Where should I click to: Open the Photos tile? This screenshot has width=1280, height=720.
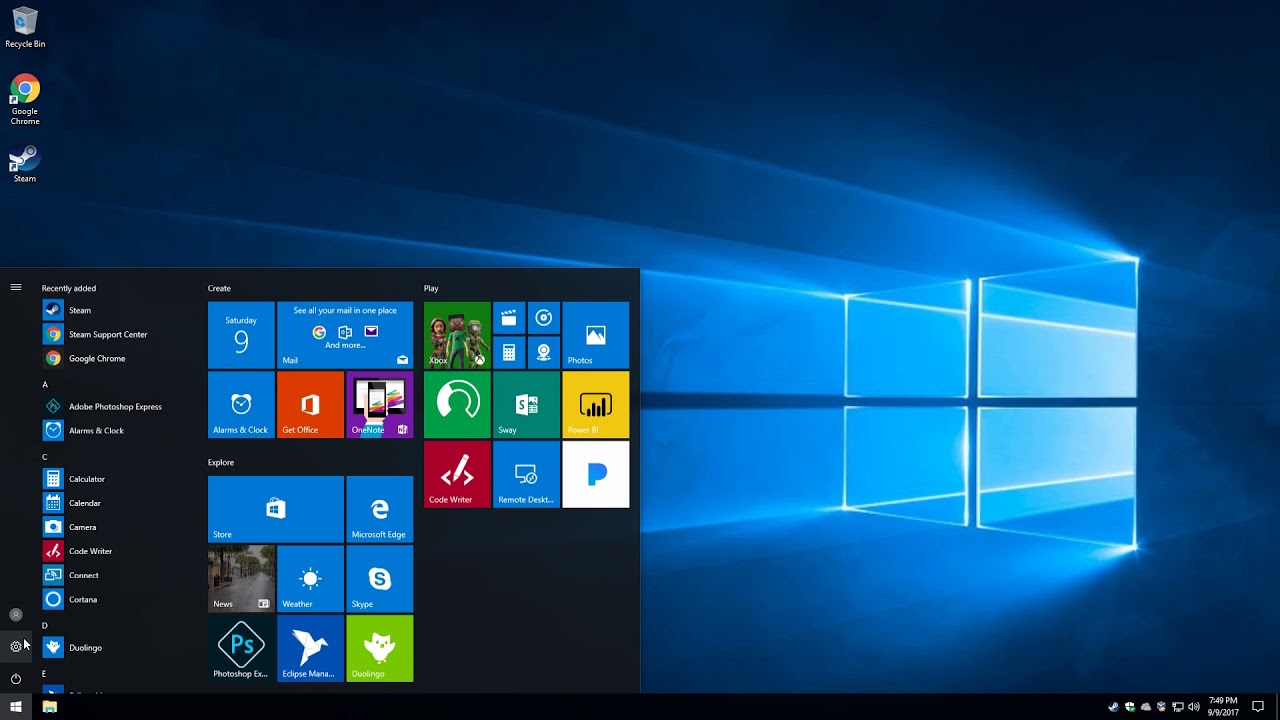coord(596,335)
